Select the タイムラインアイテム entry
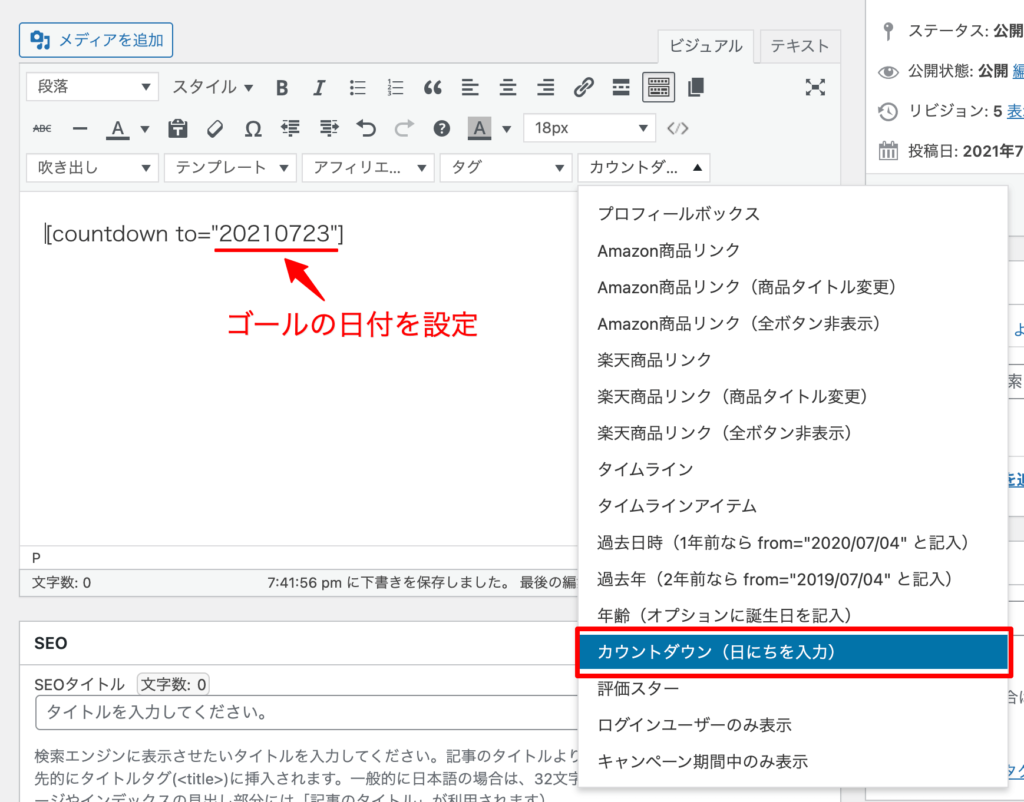1024x802 pixels. [793, 506]
